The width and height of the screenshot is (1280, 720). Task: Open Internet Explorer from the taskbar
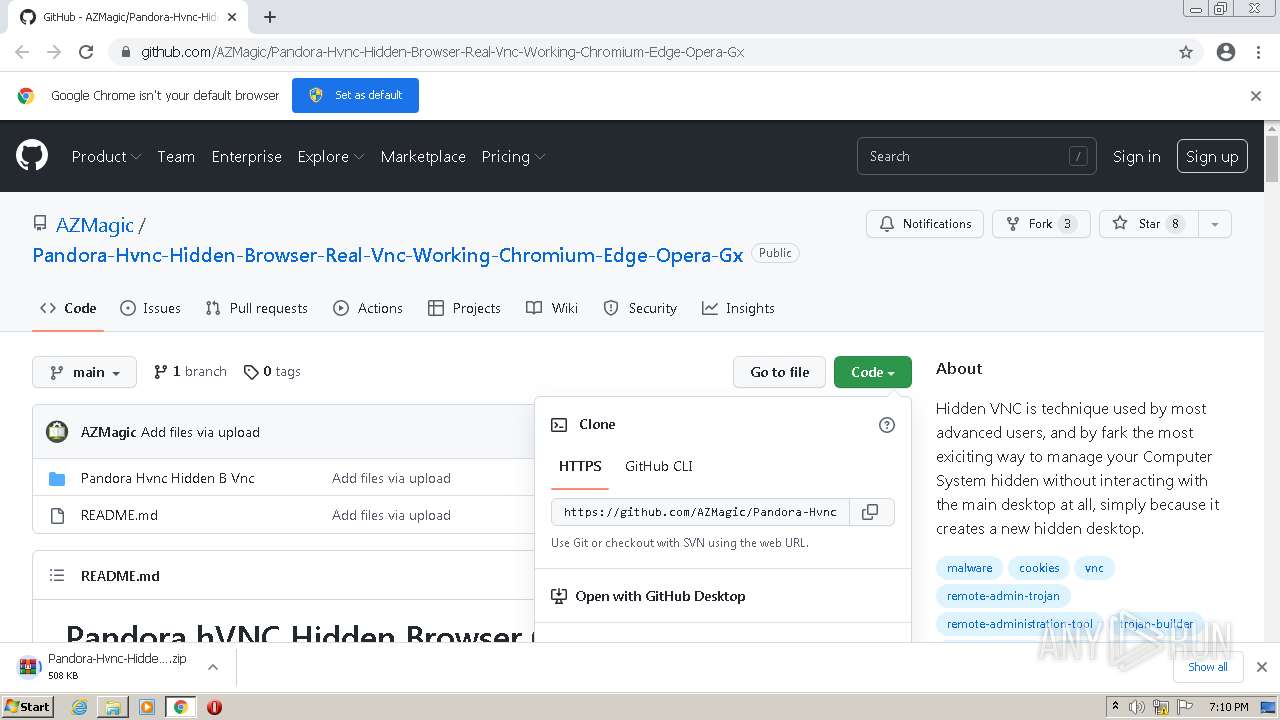pos(79,707)
